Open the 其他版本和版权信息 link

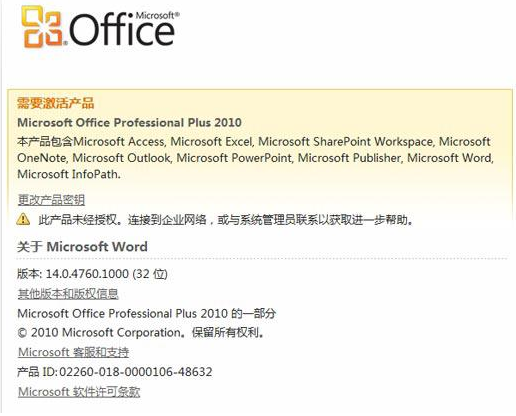[x=68, y=294]
